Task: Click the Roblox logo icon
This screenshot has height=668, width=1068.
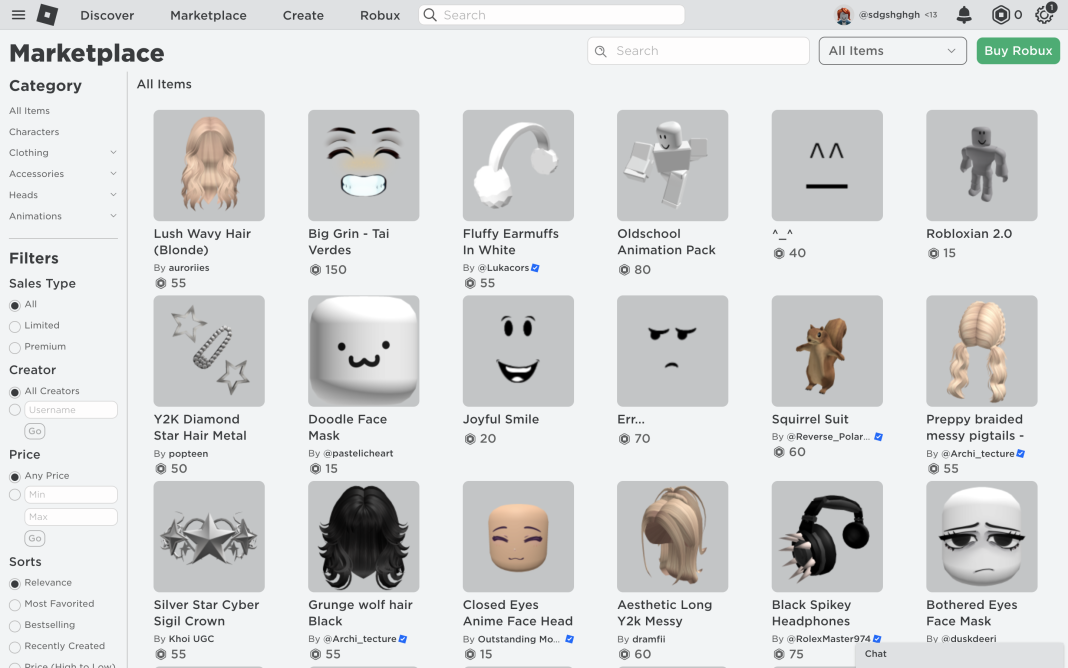Action: pos(47,15)
